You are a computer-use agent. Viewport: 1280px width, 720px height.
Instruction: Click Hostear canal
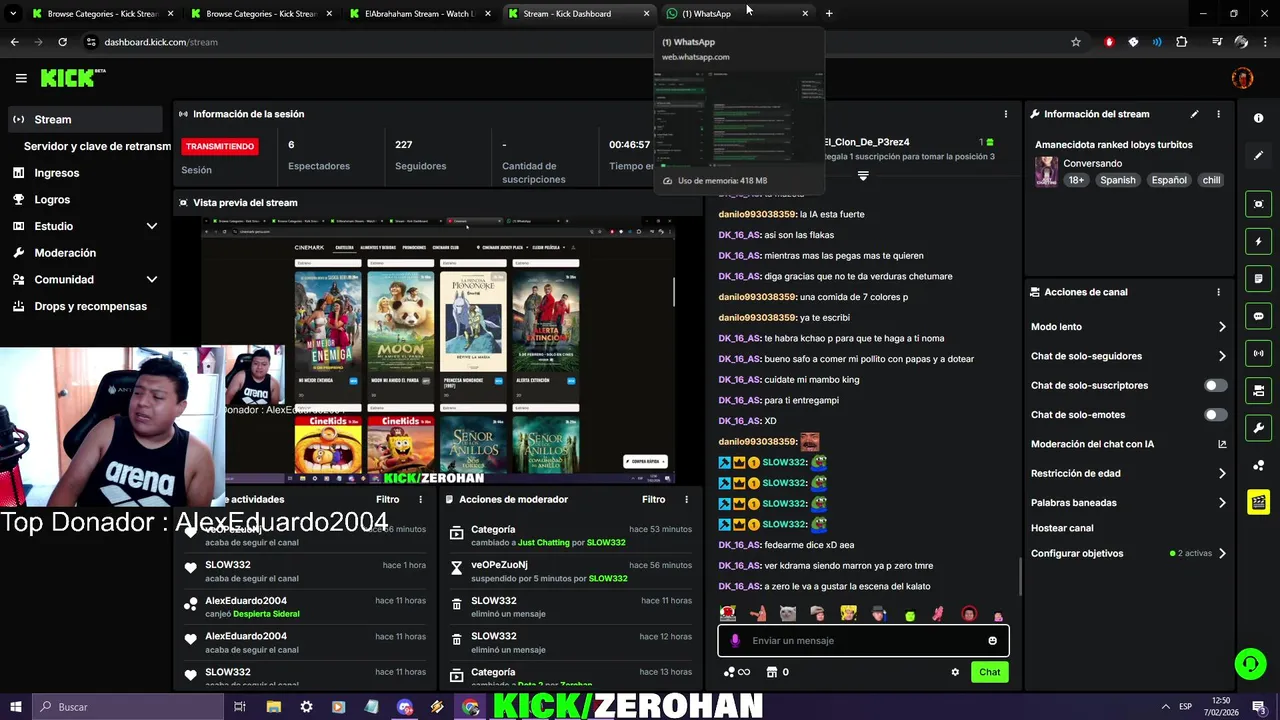1062,528
